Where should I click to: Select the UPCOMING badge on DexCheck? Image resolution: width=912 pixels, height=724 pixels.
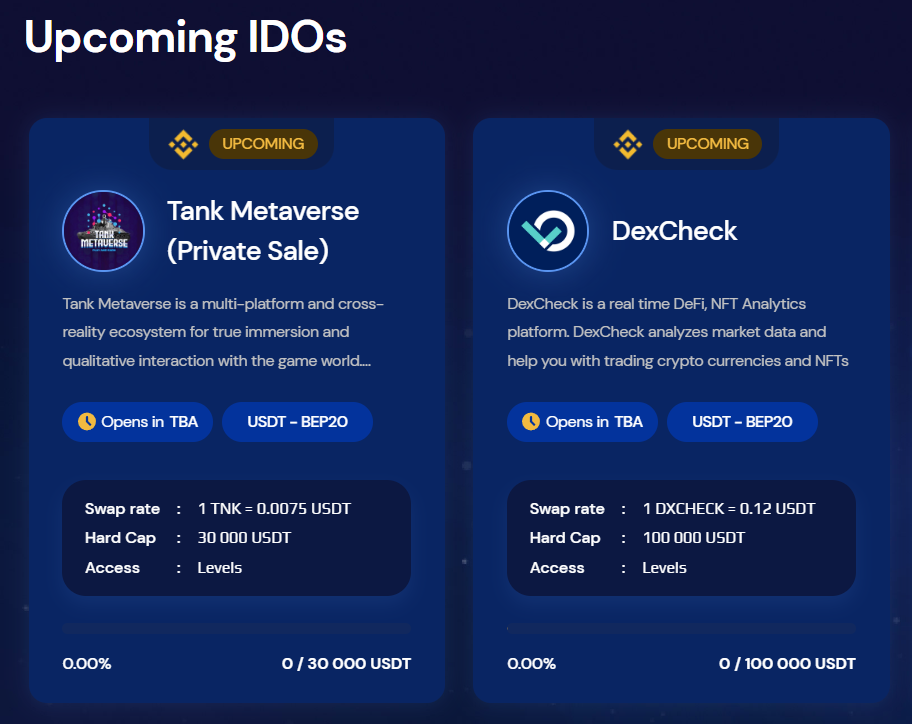coord(707,144)
